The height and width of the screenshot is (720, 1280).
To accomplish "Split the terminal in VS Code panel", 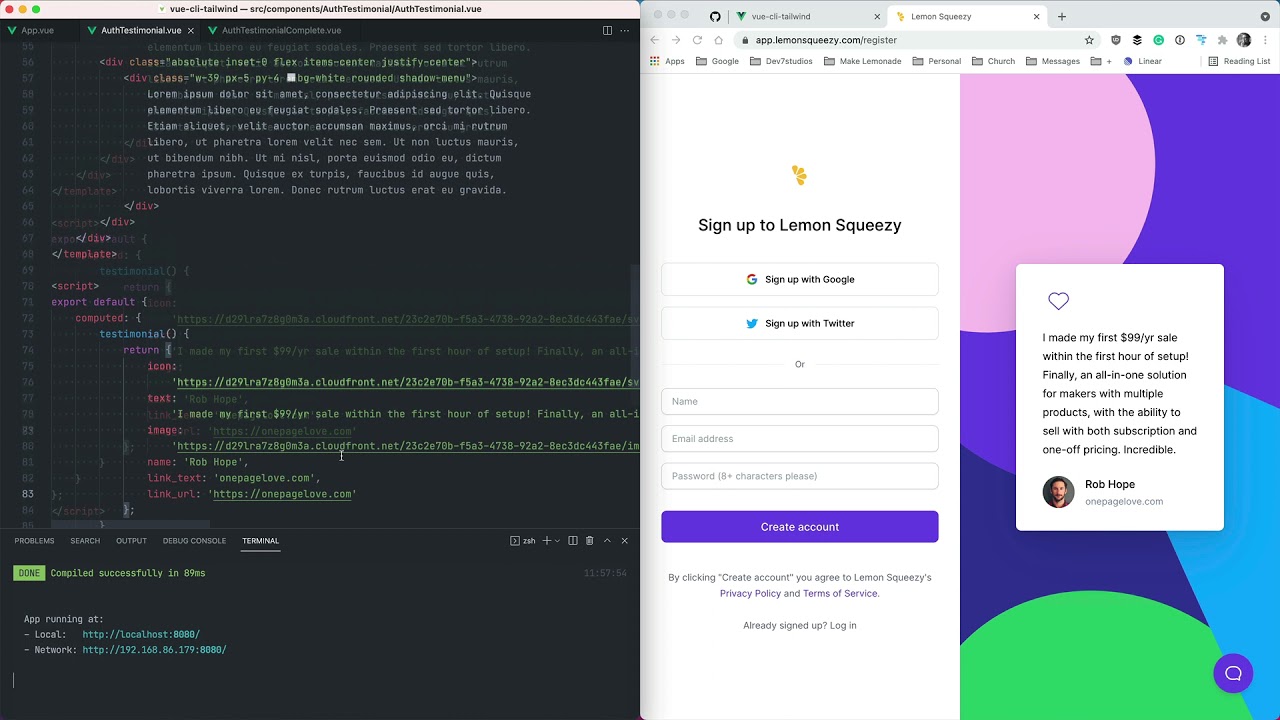I will (x=573, y=541).
